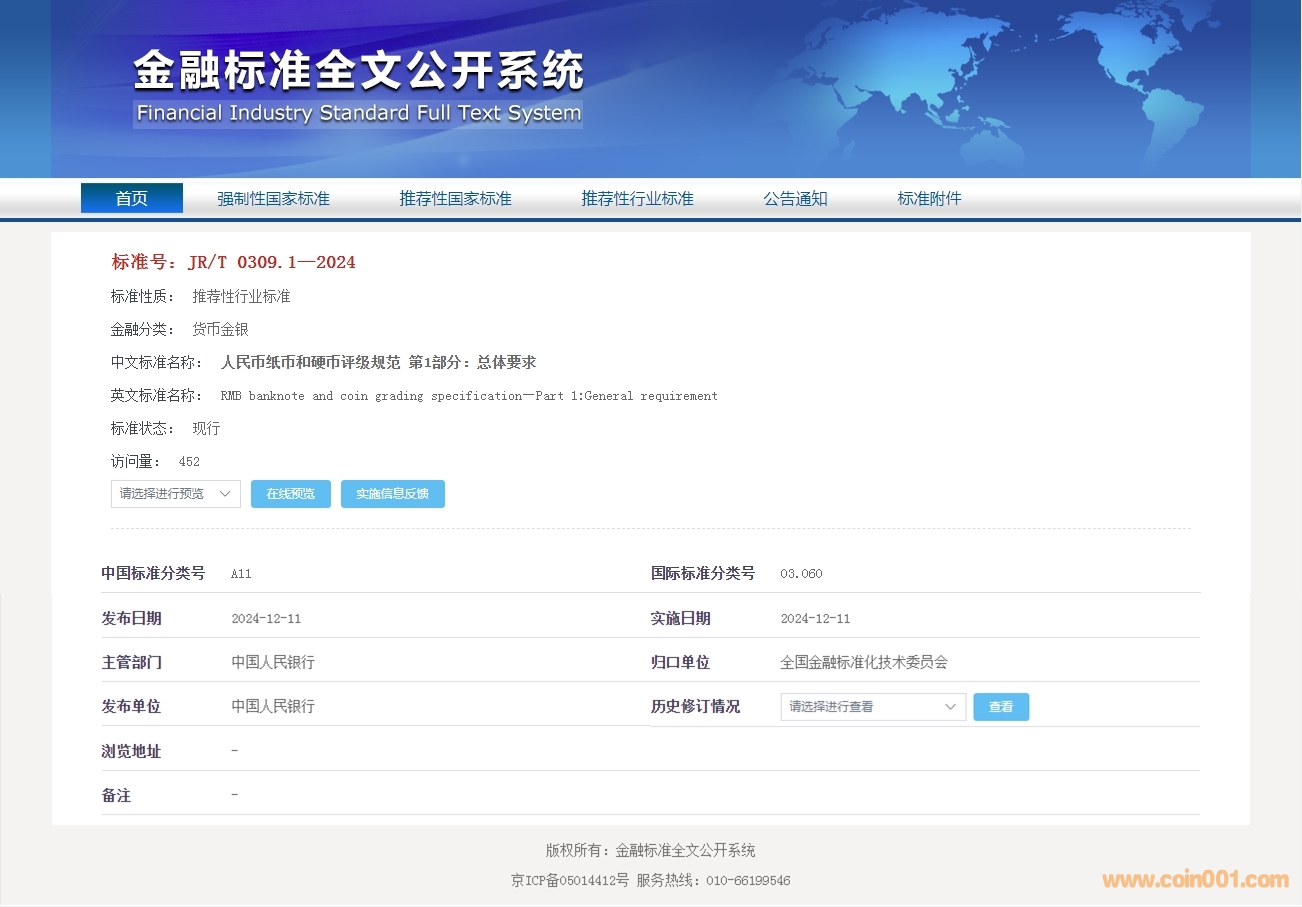
Task: Go to 强制性国家标准 menu item
Action: [273, 198]
